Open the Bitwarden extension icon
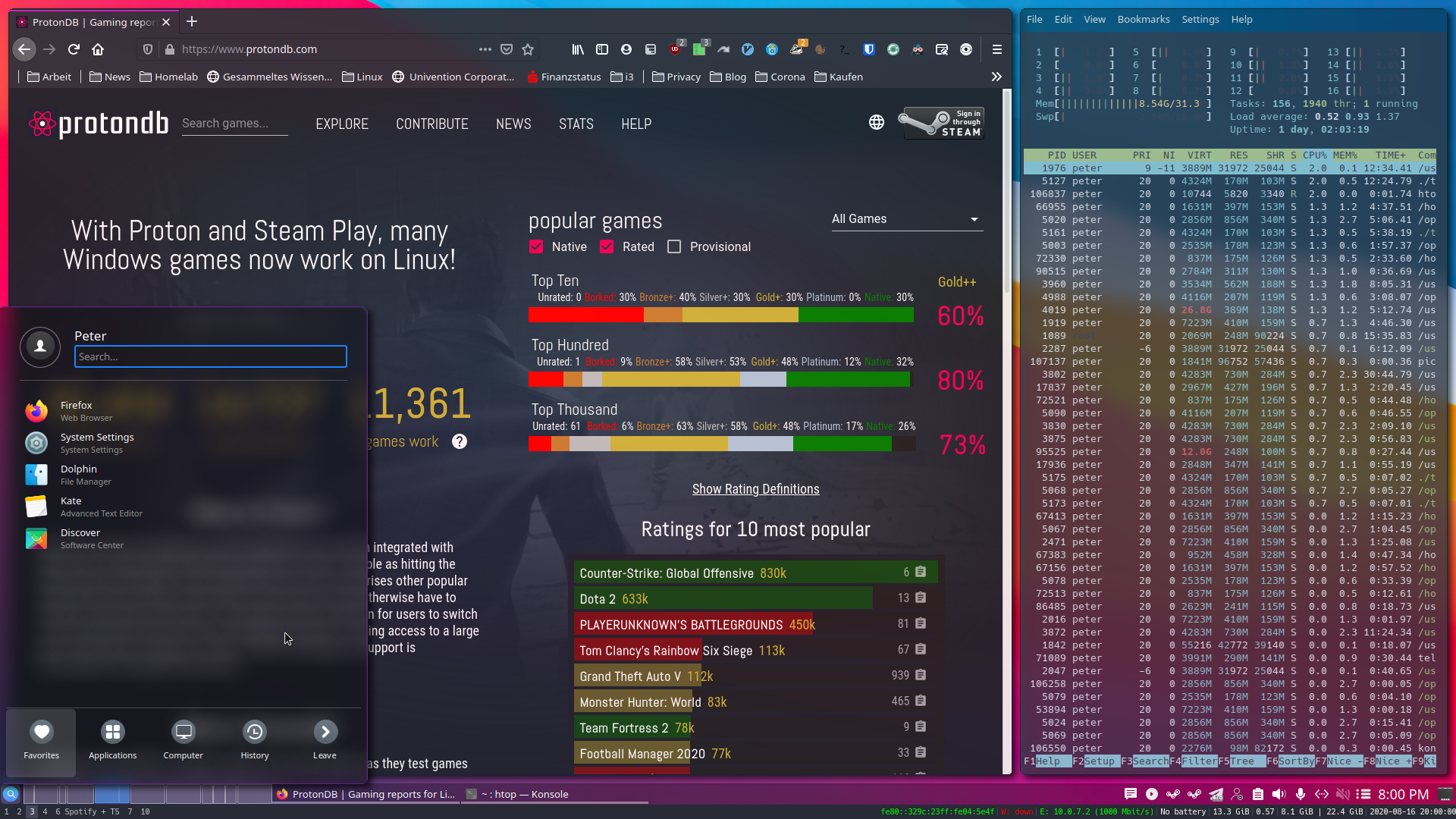This screenshot has width=1456, height=819. pyautogui.click(x=869, y=49)
